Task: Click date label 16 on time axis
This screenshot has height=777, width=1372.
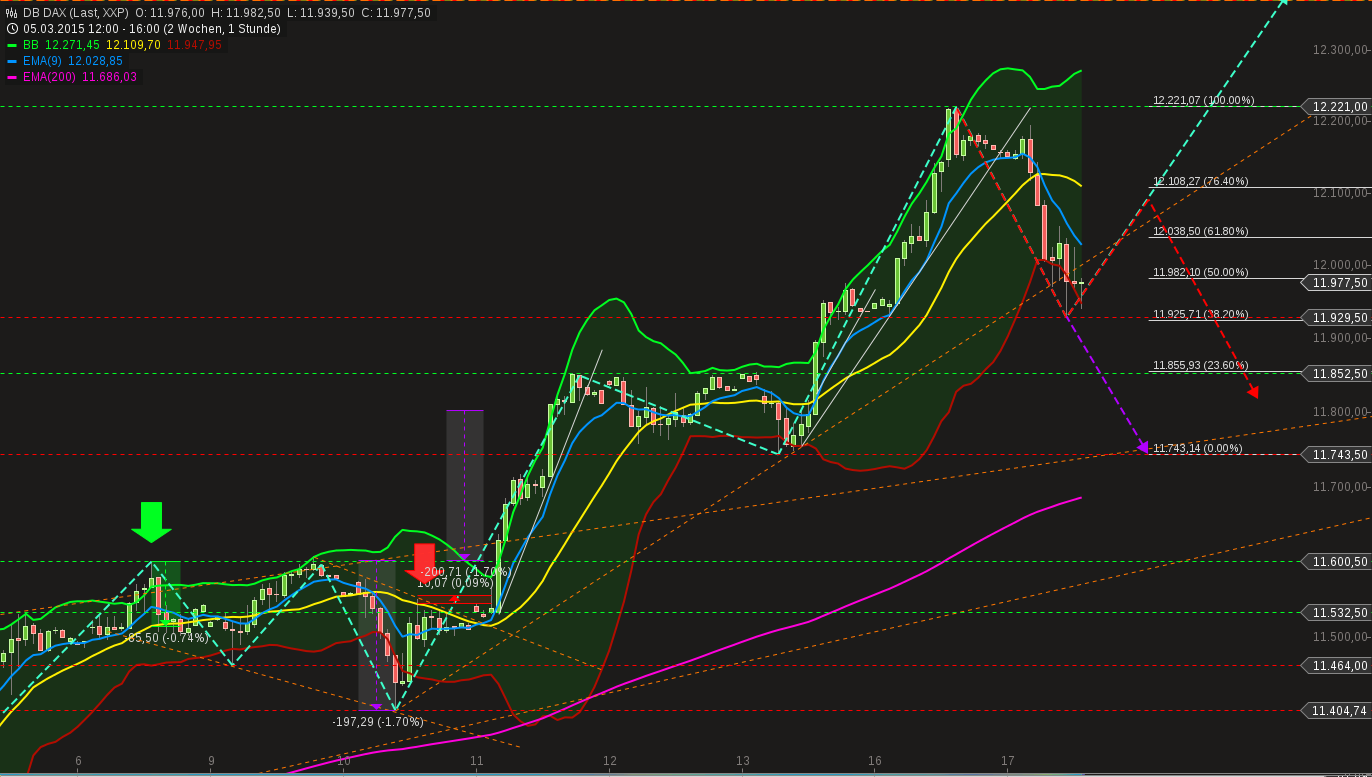Action: pos(875,761)
